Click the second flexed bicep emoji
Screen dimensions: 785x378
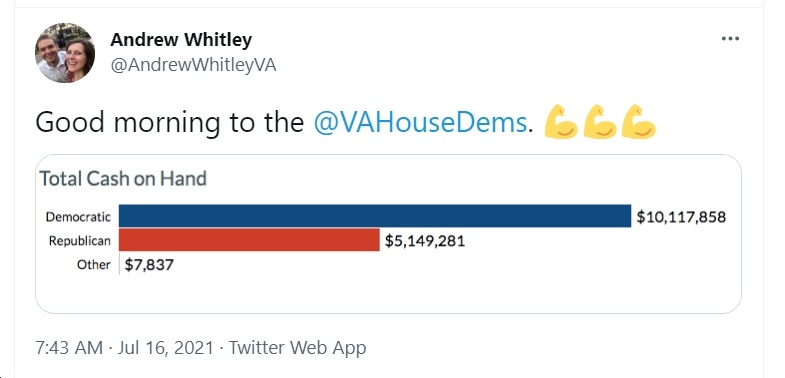coord(600,122)
